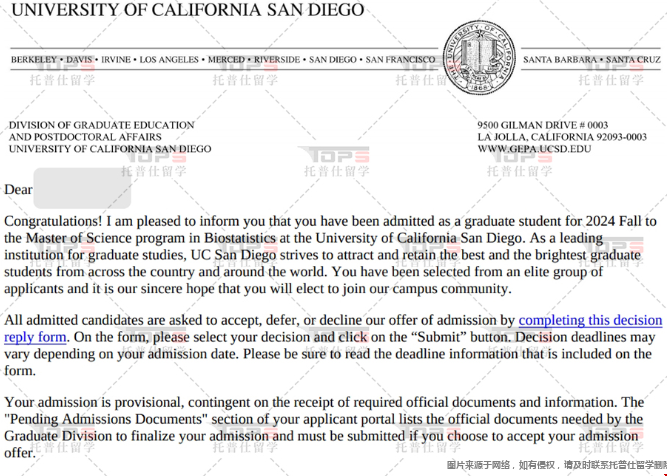Click the WWW.GEPA.UCSD.EDU web address
667x476 pixels.
pyautogui.click(x=534, y=149)
